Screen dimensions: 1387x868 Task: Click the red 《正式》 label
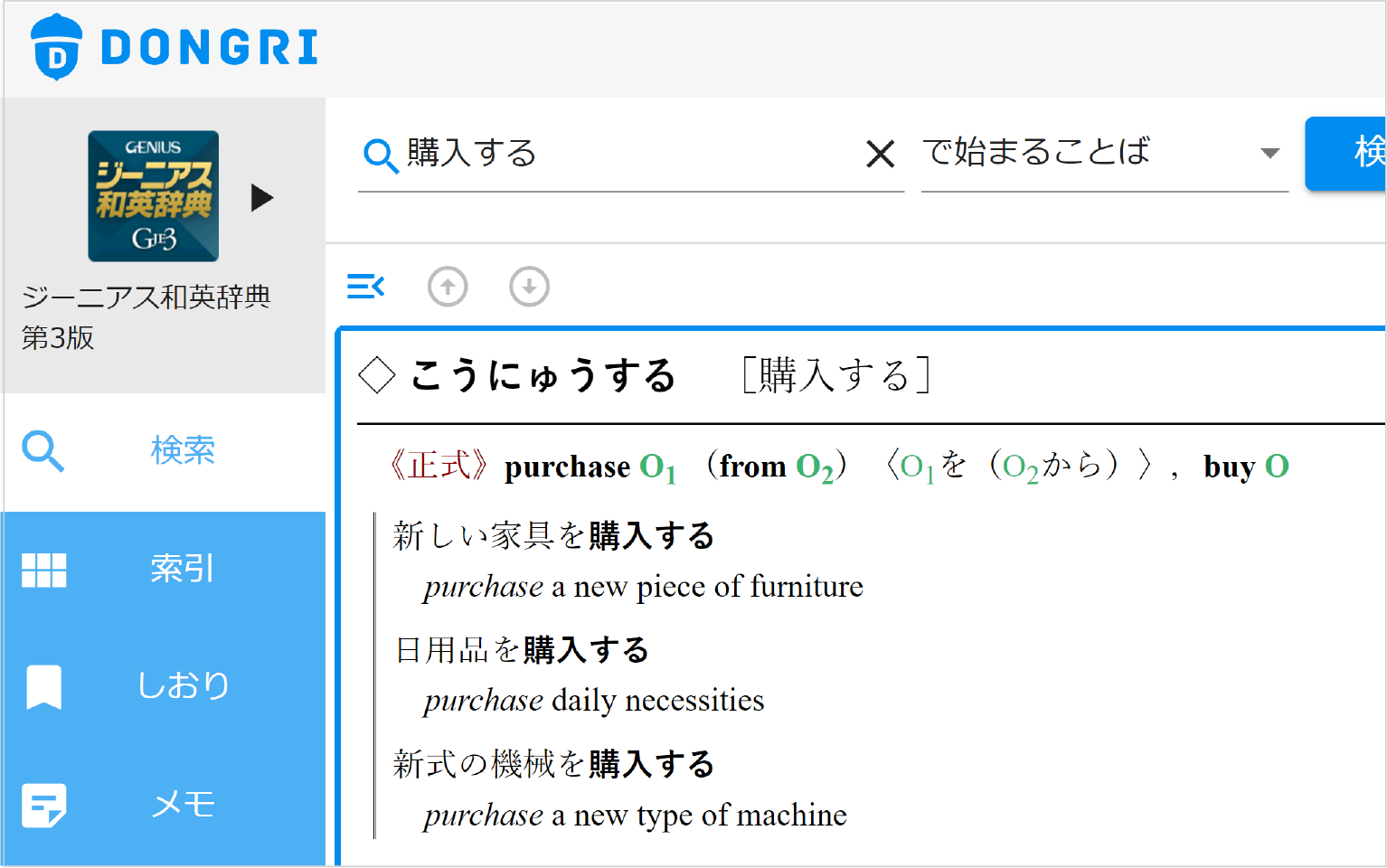[x=439, y=467]
